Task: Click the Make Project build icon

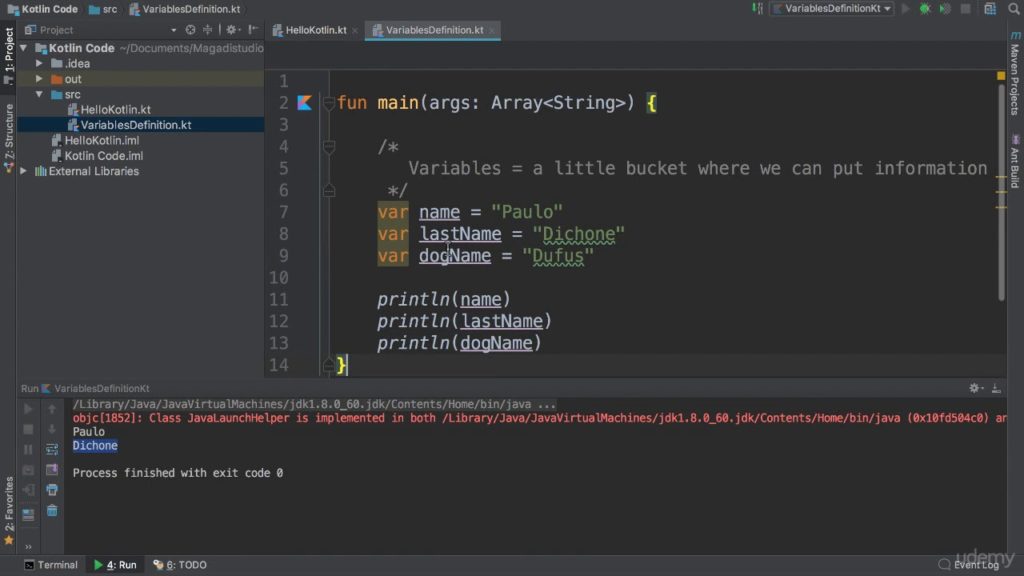Action: (x=757, y=8)
